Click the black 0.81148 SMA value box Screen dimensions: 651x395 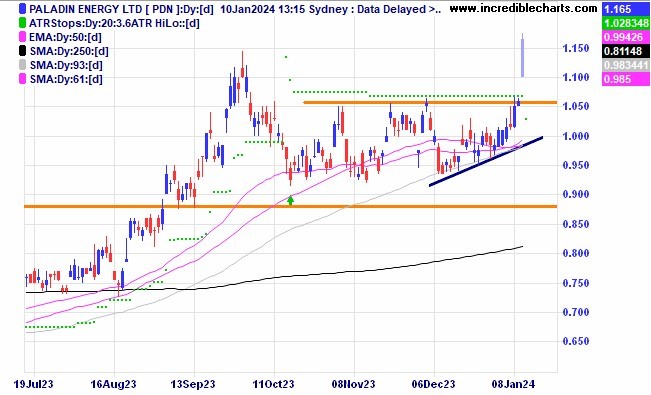coord(626,51)
